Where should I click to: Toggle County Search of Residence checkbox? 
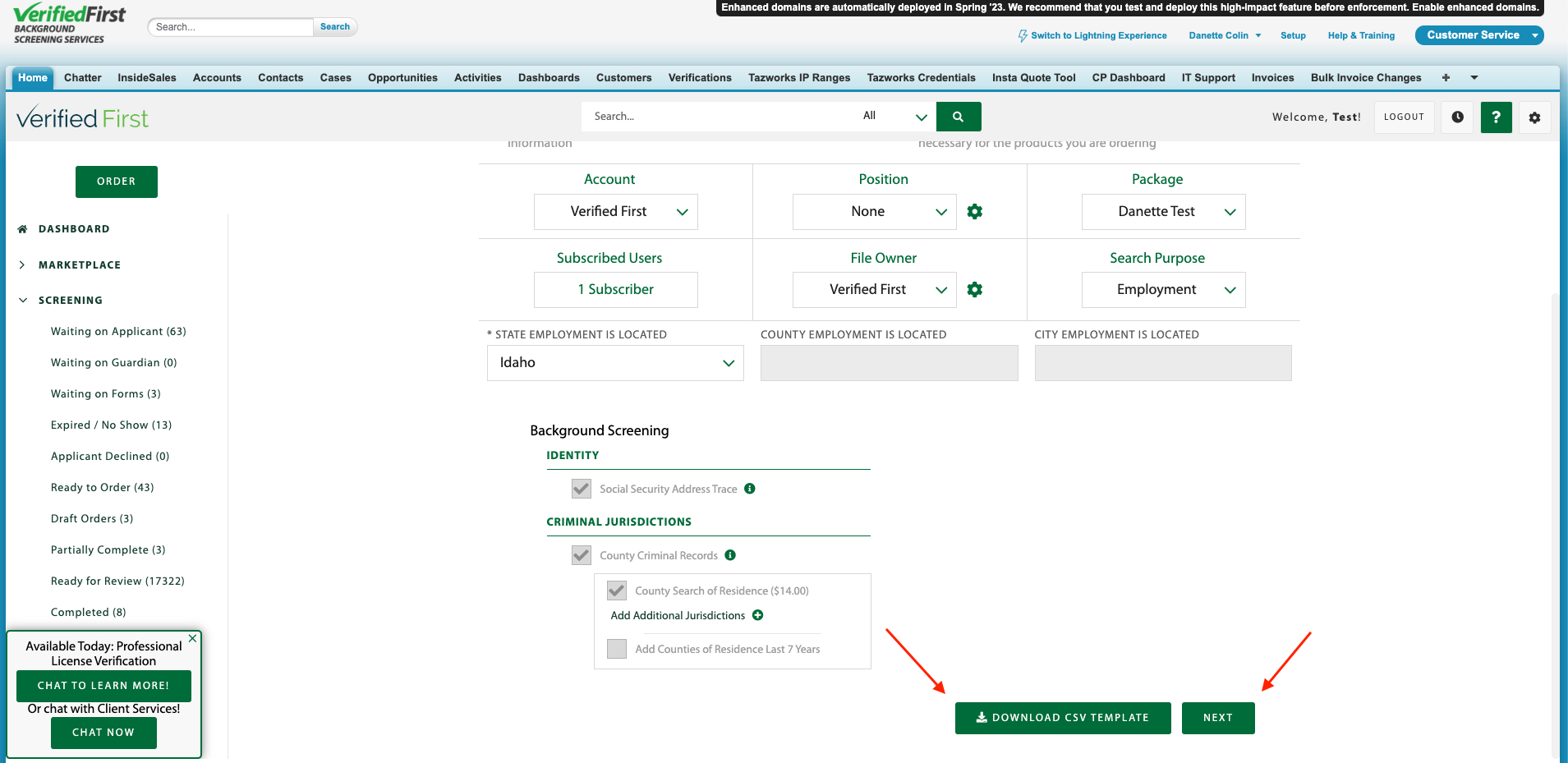point(617,591)
